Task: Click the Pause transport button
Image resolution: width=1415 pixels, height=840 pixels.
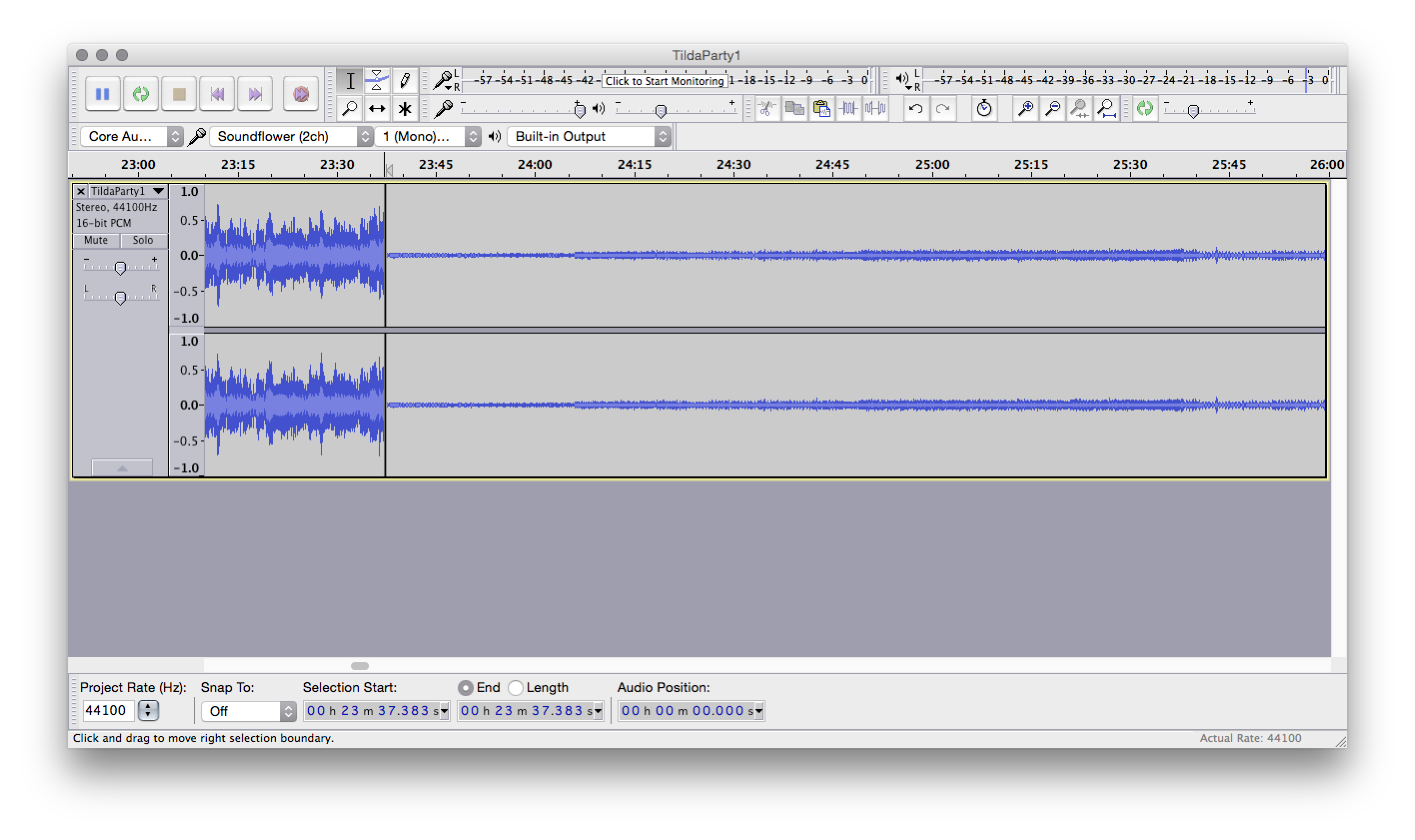Action: pyautogui.click(x=102, y=93)
